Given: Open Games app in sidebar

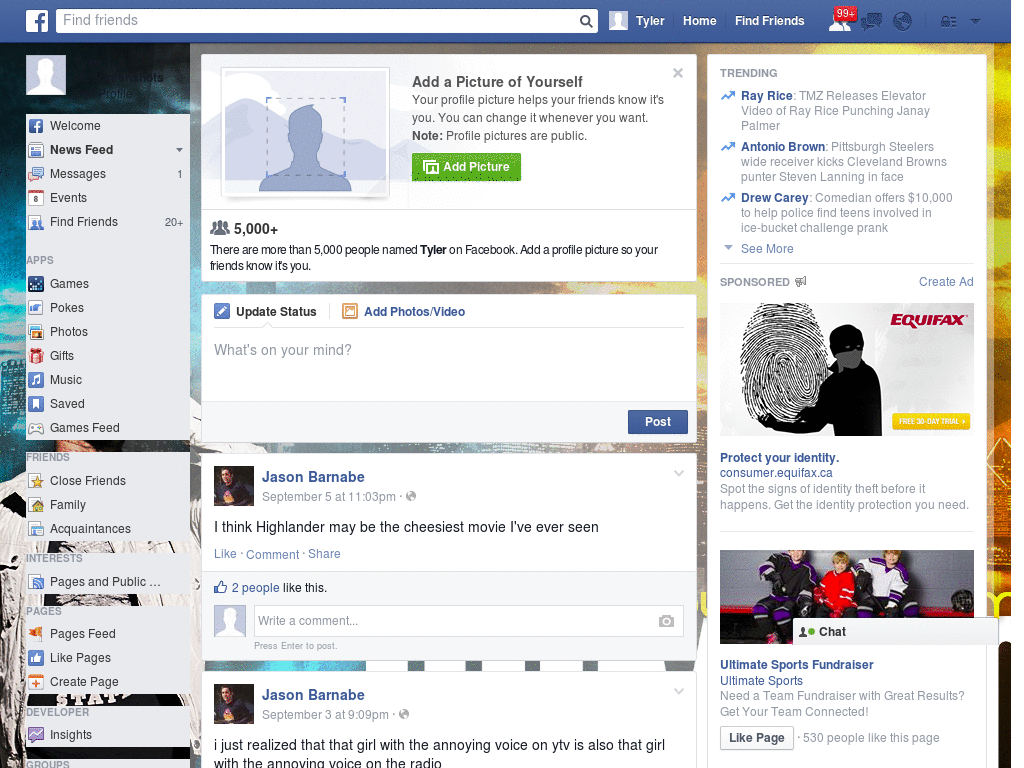Looking at the screenshot, I should (108, 283).
